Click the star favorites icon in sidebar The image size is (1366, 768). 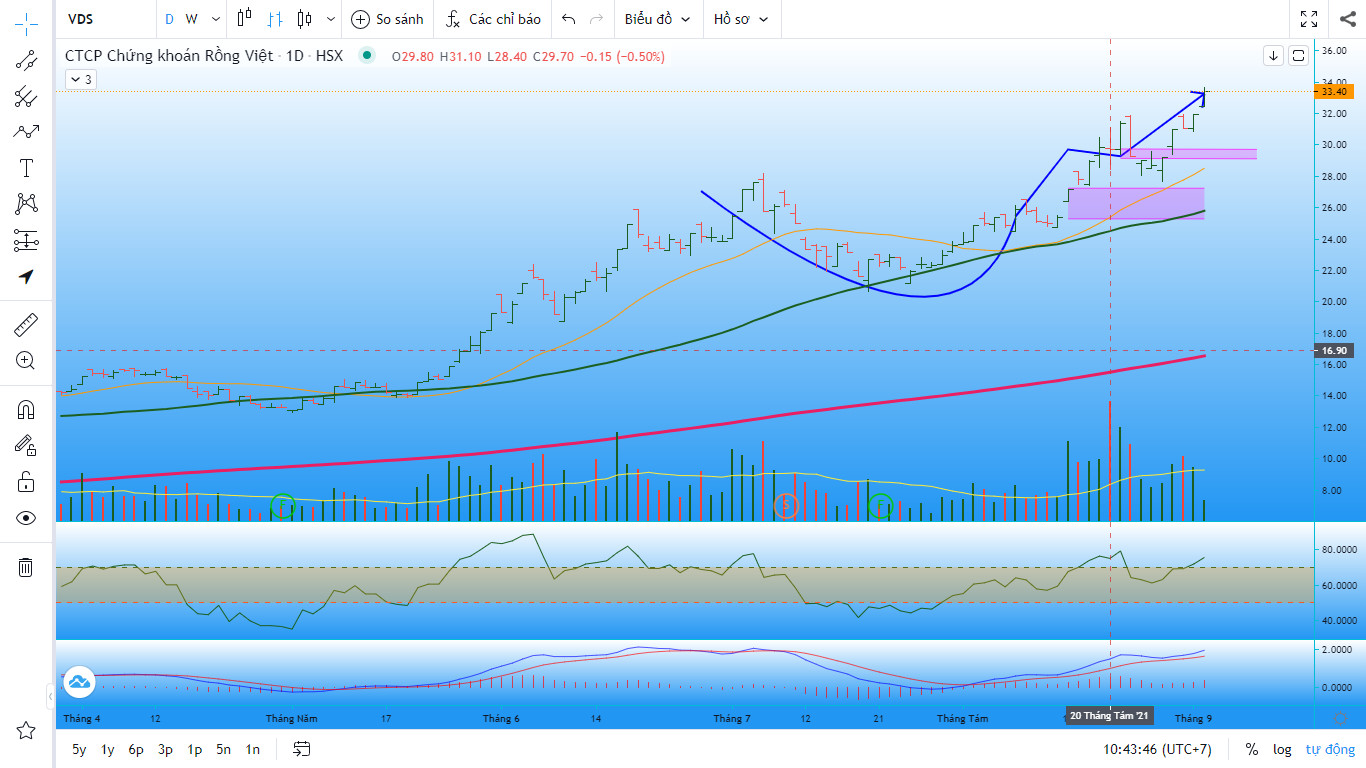pyautogui.click(x=26, y=730)
